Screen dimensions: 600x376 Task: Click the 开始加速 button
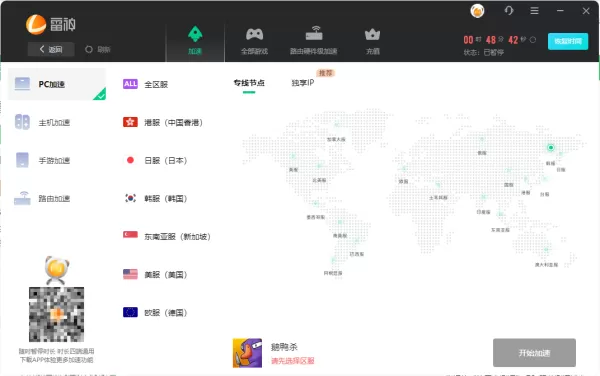pos(534,353)
